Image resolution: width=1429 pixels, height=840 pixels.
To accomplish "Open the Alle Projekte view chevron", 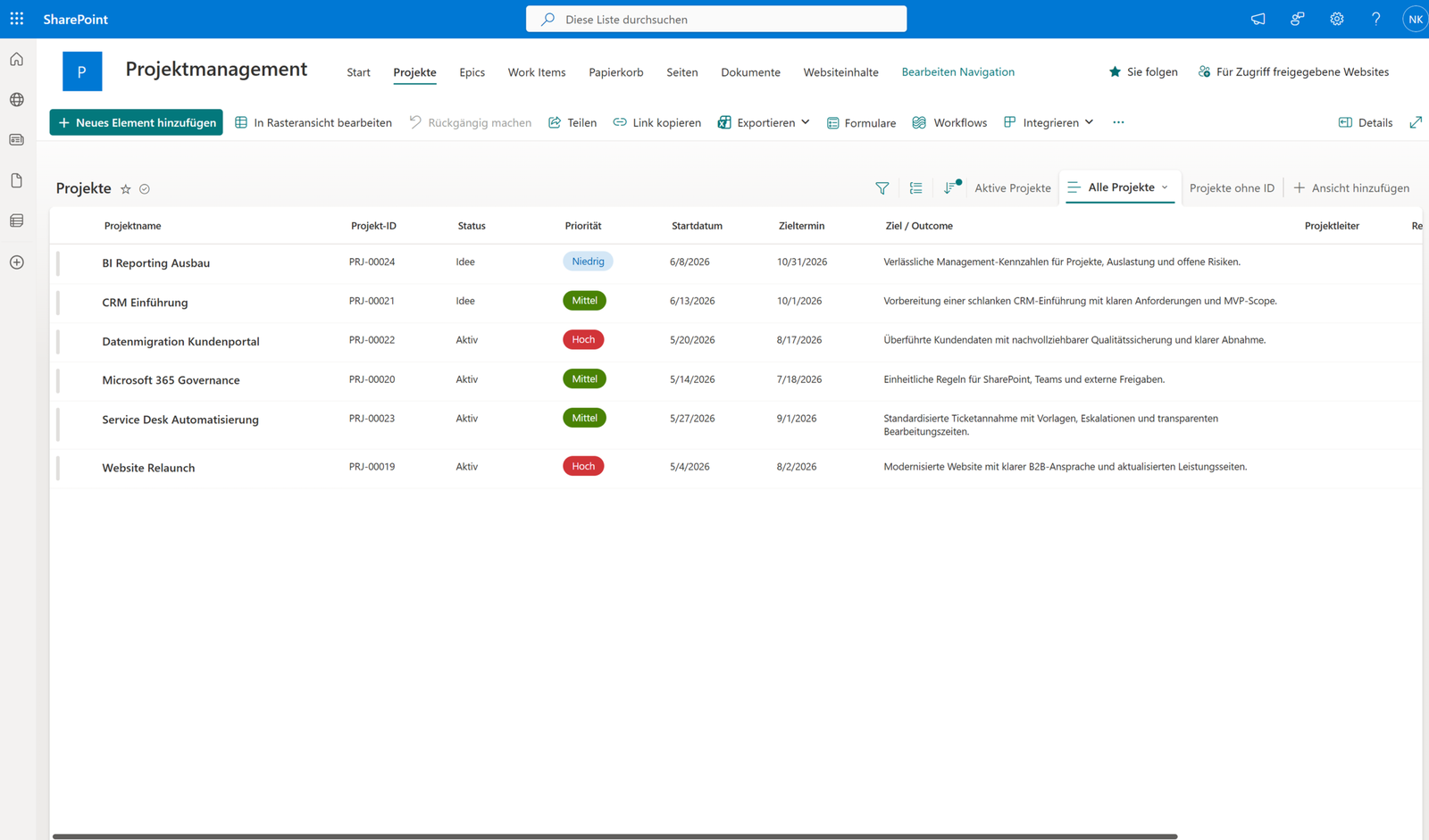I will pos(1165,187).
